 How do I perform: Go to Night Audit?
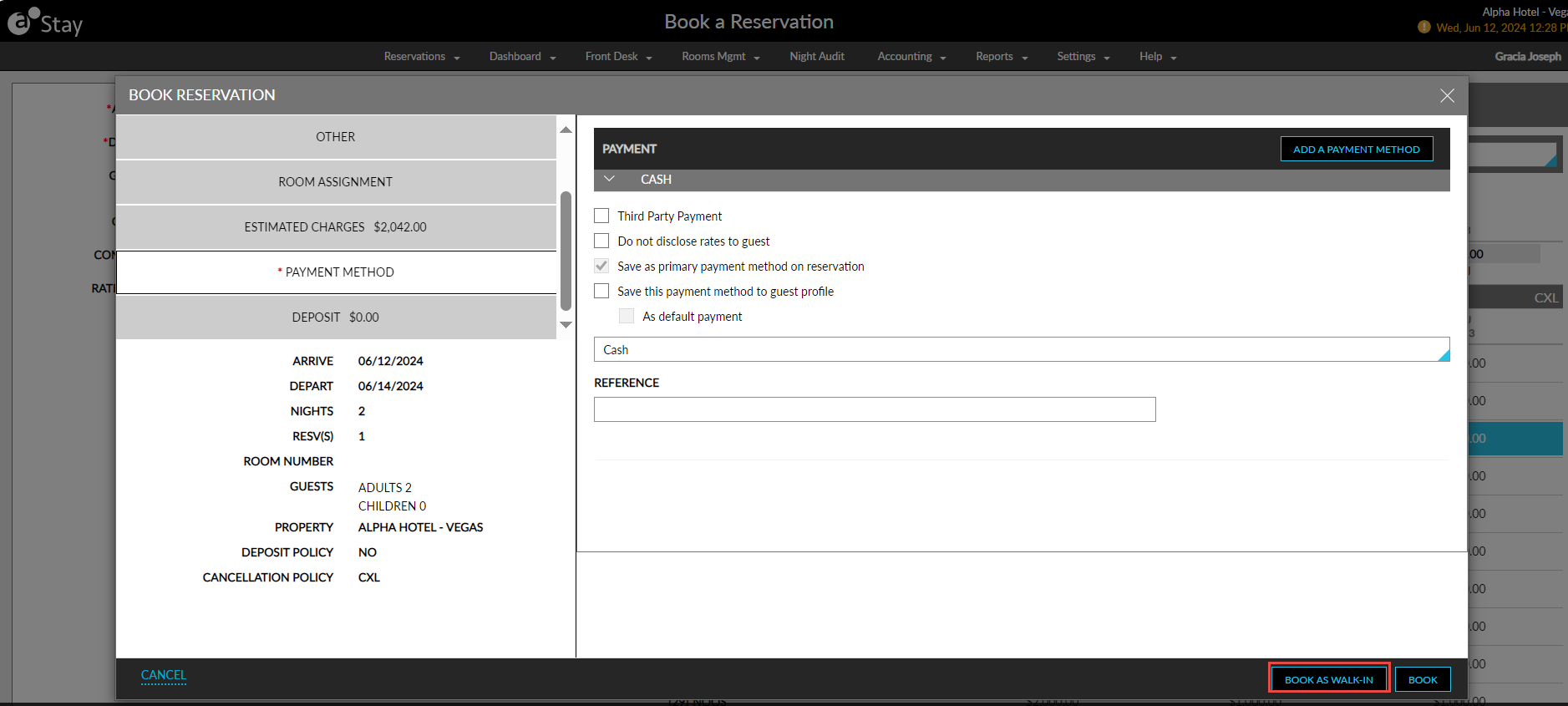(817, 57)
